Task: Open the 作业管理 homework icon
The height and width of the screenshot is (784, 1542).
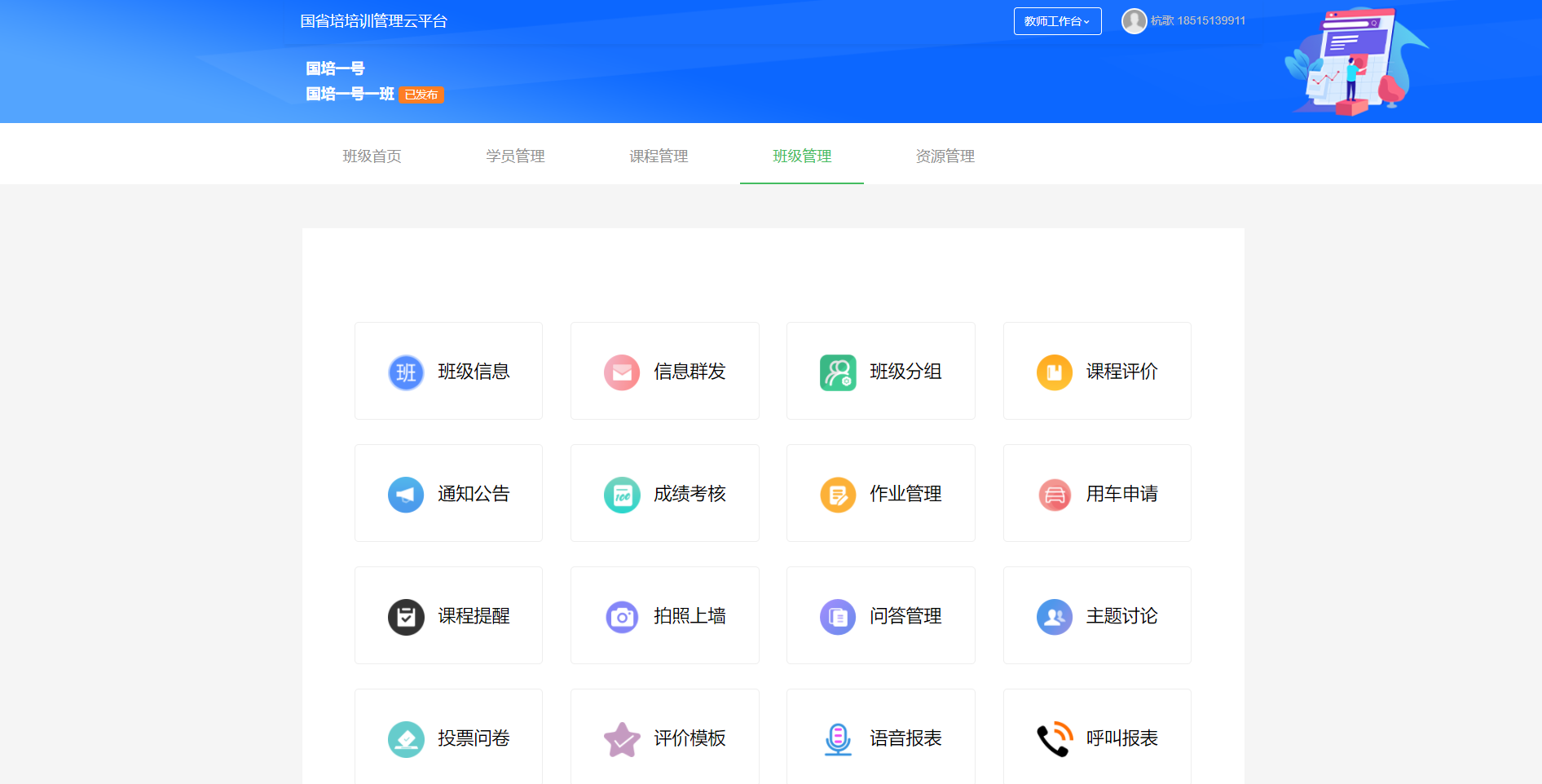Action: click(x=838, y=495)
